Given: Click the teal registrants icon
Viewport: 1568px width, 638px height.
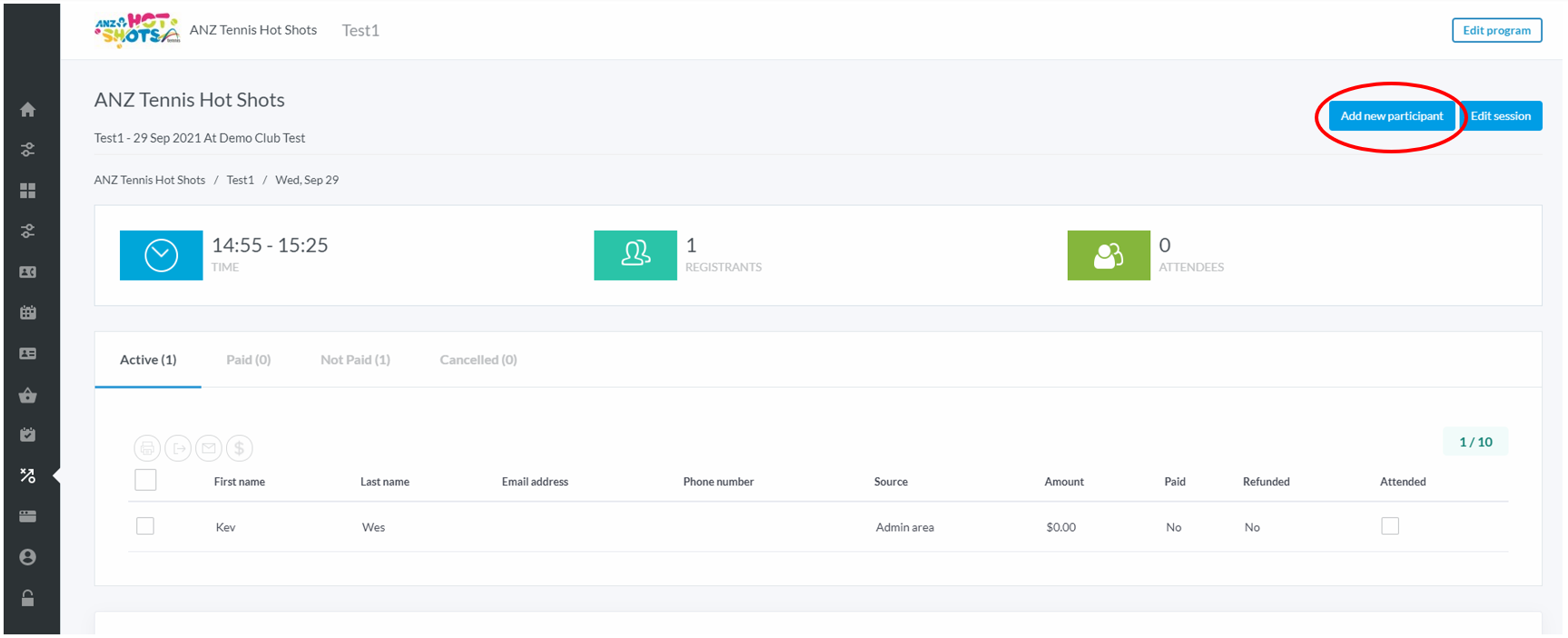Looking at the screenshot, I should 636,255.
